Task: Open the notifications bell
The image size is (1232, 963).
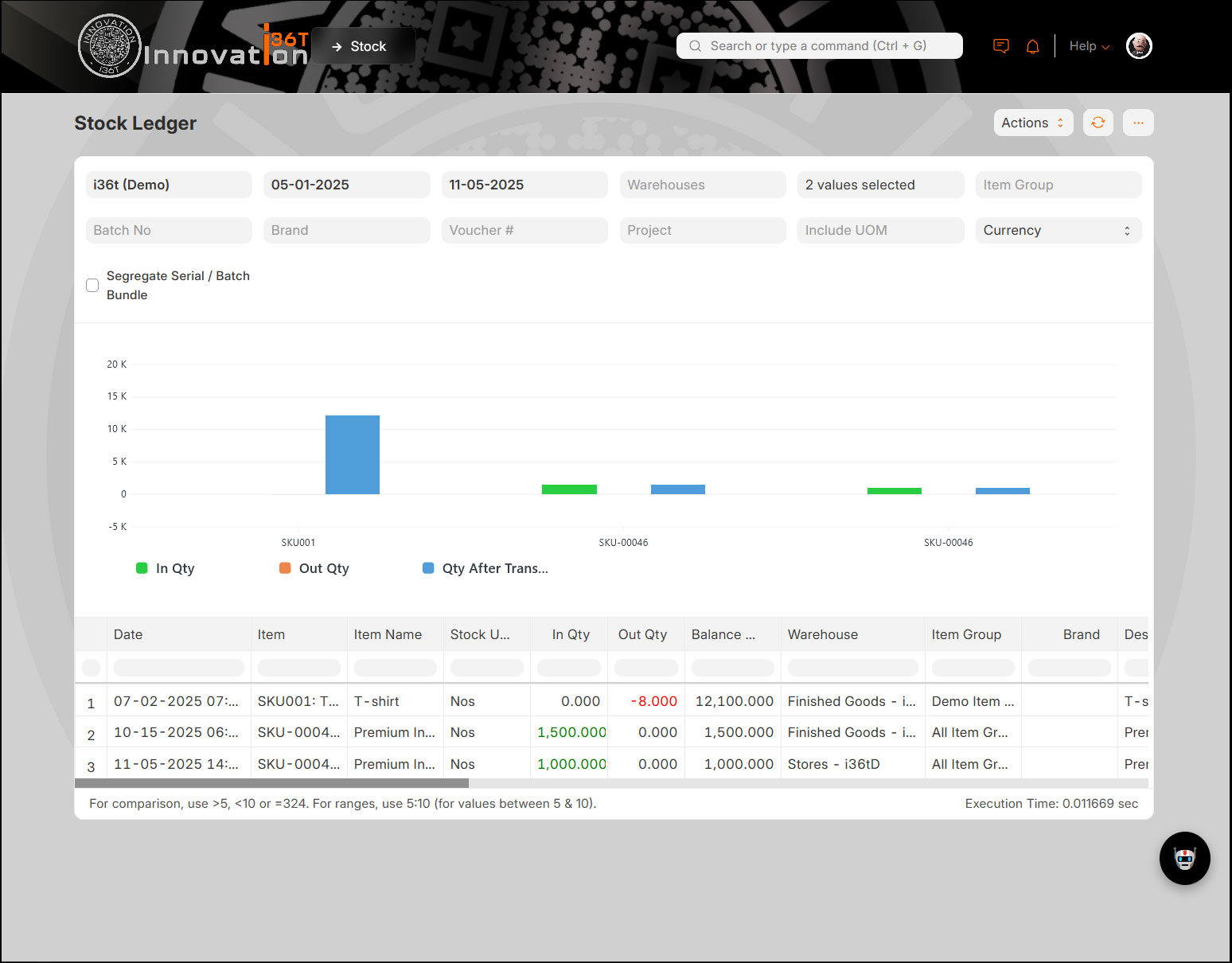Action: pyautogui.click(x=1032, y=46)
